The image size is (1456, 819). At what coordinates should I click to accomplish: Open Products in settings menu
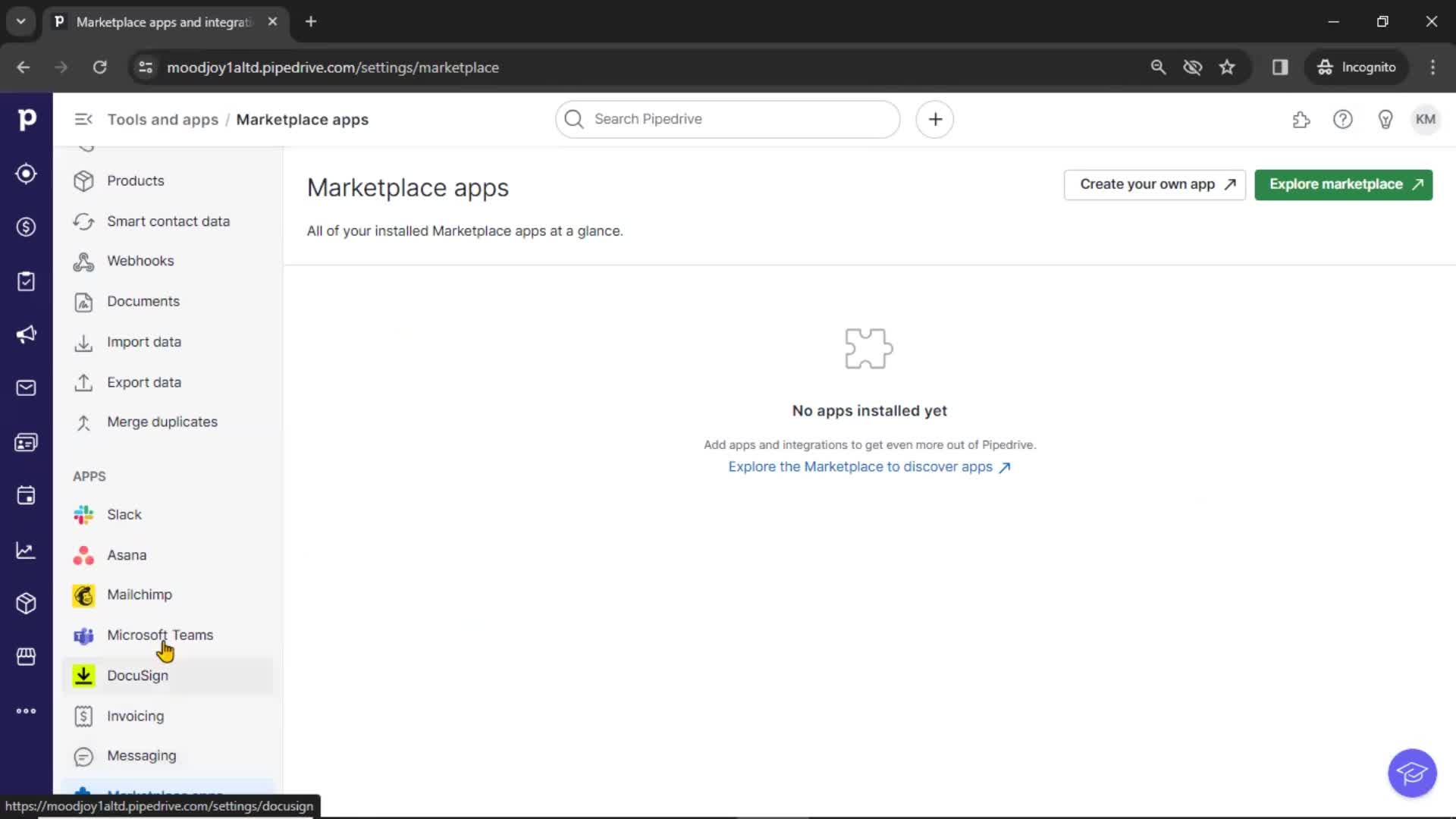pos(168,180)
